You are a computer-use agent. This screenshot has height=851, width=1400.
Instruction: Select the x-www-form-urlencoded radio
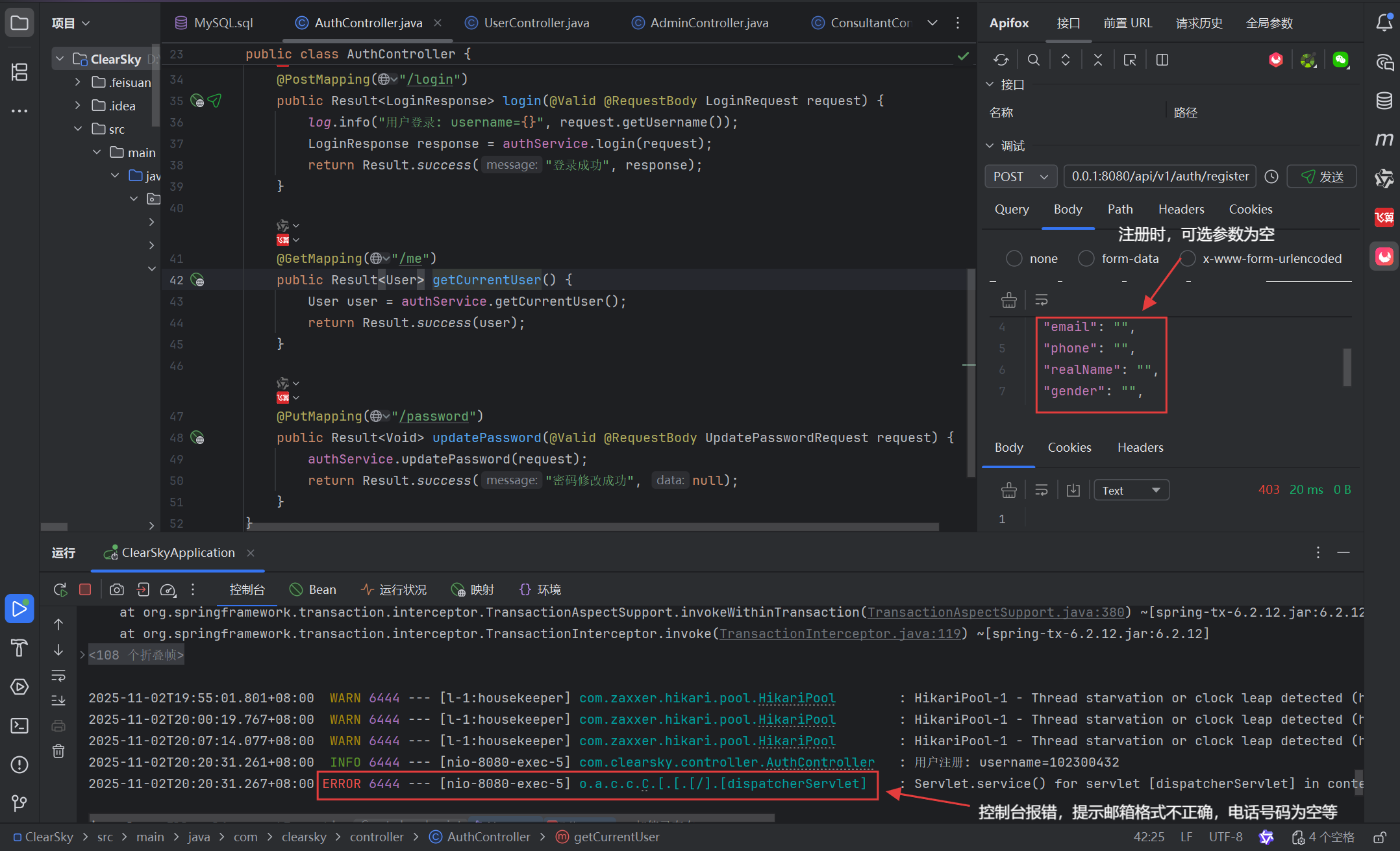click(1187, 258)
